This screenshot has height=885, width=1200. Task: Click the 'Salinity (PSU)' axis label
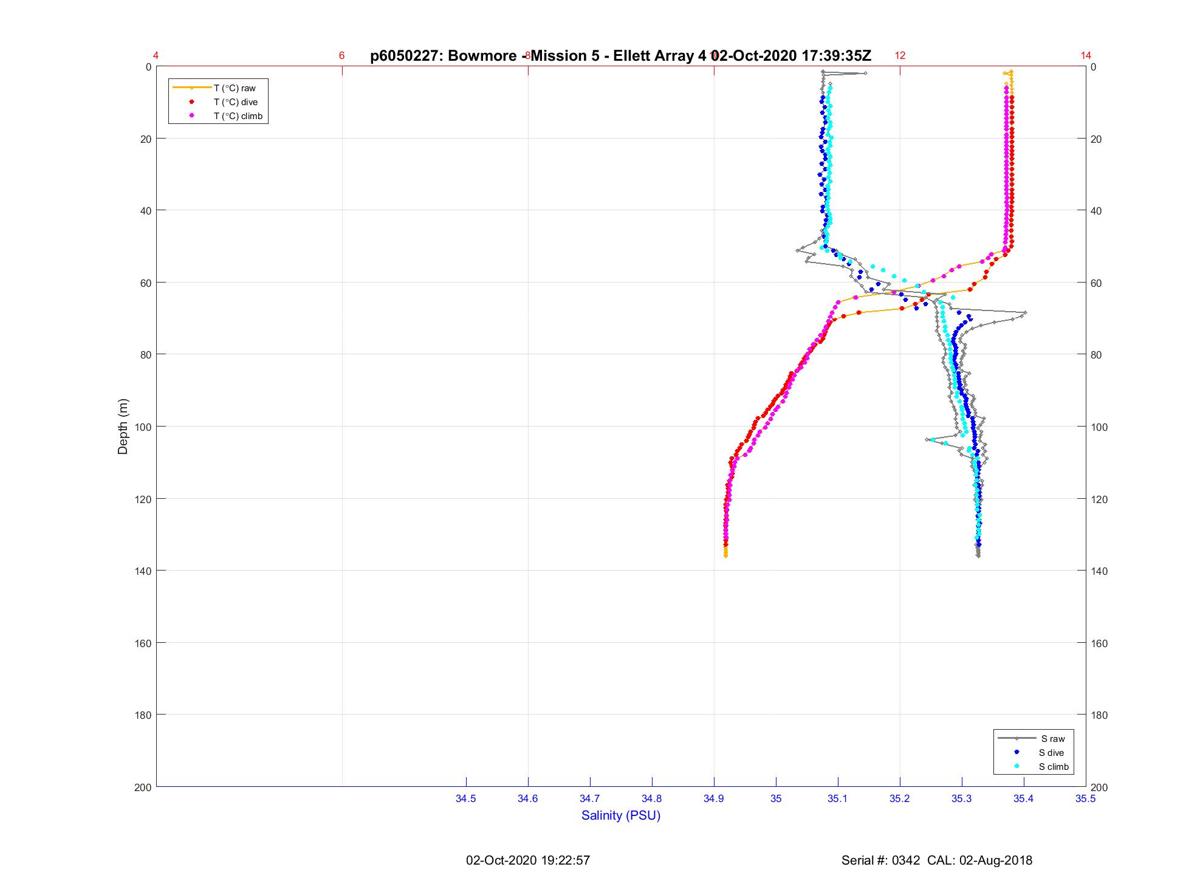[621, 816]
